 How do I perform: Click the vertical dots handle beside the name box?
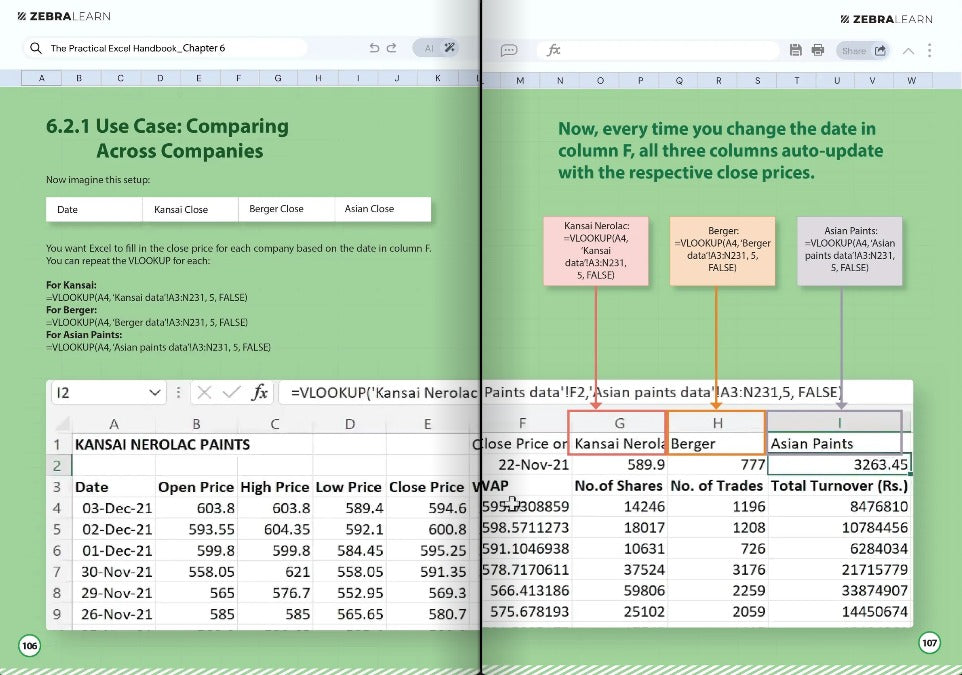[178, 393]
